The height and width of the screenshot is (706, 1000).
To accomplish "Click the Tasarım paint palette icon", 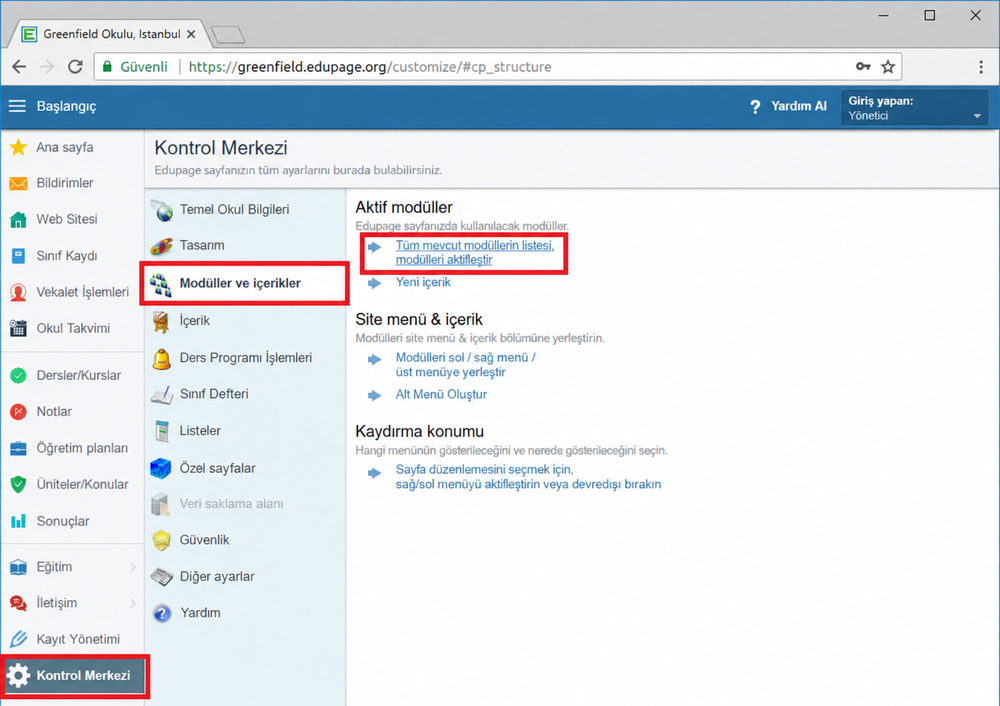I will (x=162, y=246).
